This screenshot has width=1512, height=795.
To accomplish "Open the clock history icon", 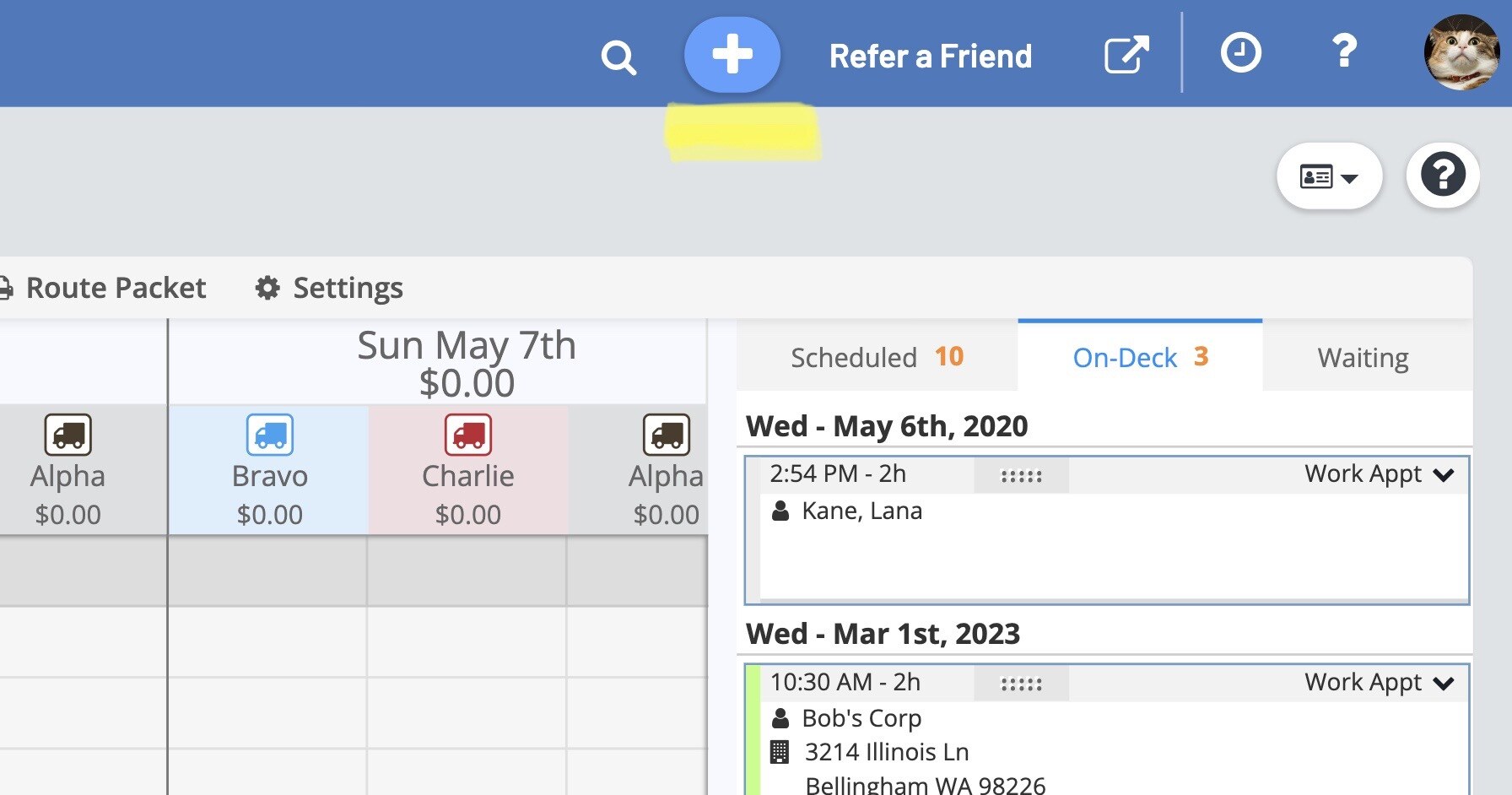I will pos(1240,53).
